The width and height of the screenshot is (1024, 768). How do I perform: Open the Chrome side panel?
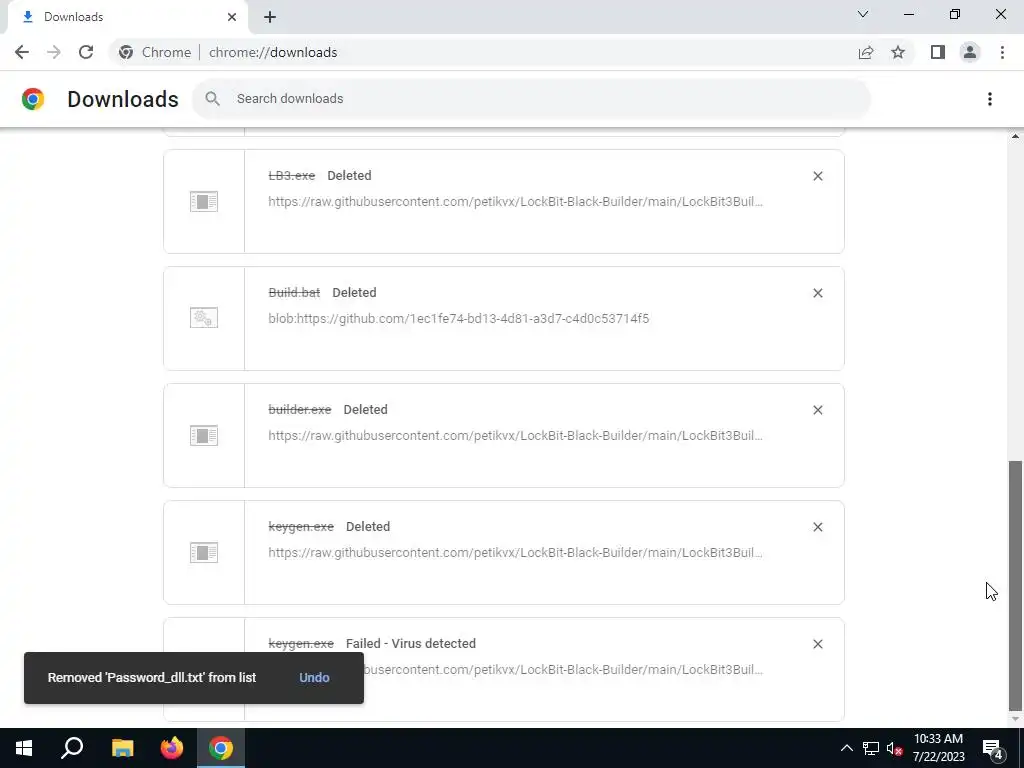(x=938, y=52)
